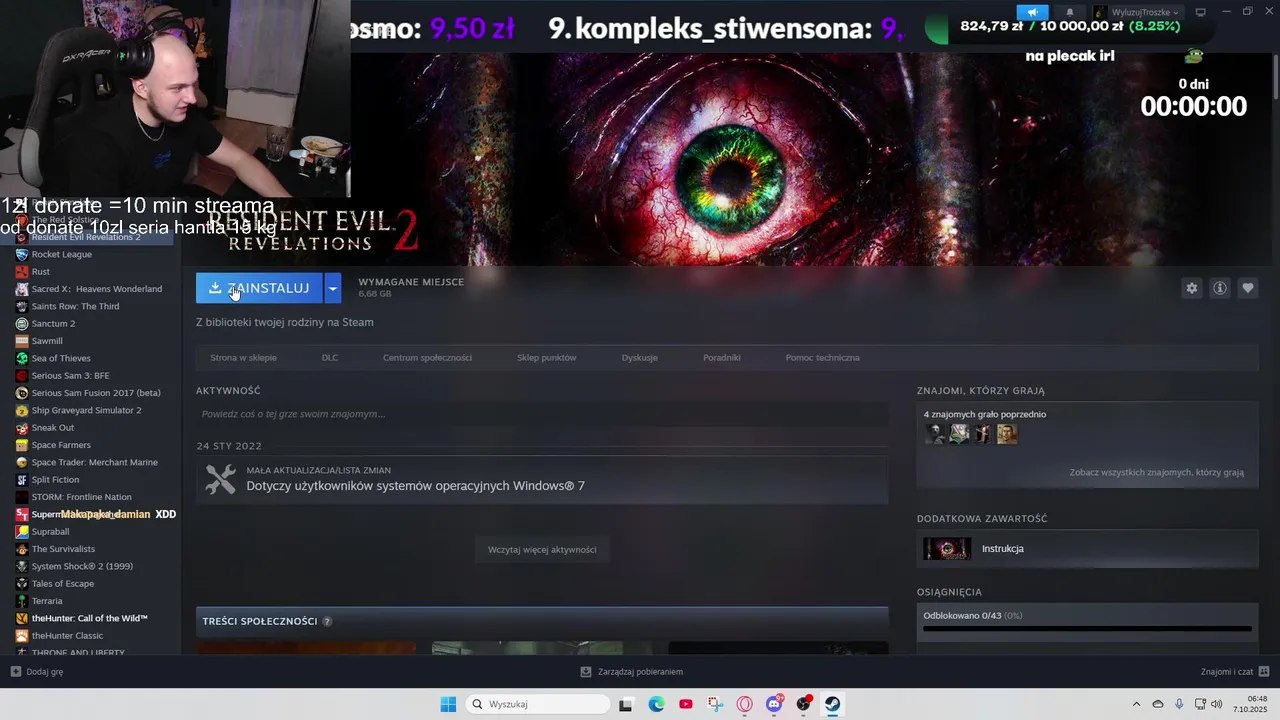Add game to favorites with heart icon
This screenshot has height=720, width=1280.
(1248, 288)
